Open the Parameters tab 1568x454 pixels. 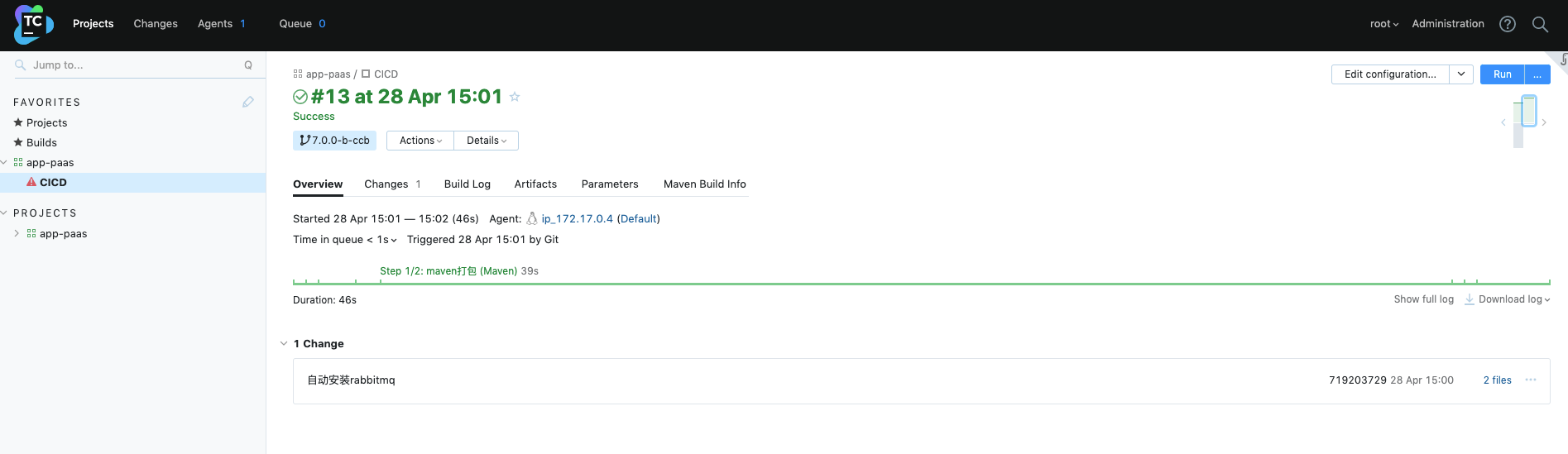(610, 184)
